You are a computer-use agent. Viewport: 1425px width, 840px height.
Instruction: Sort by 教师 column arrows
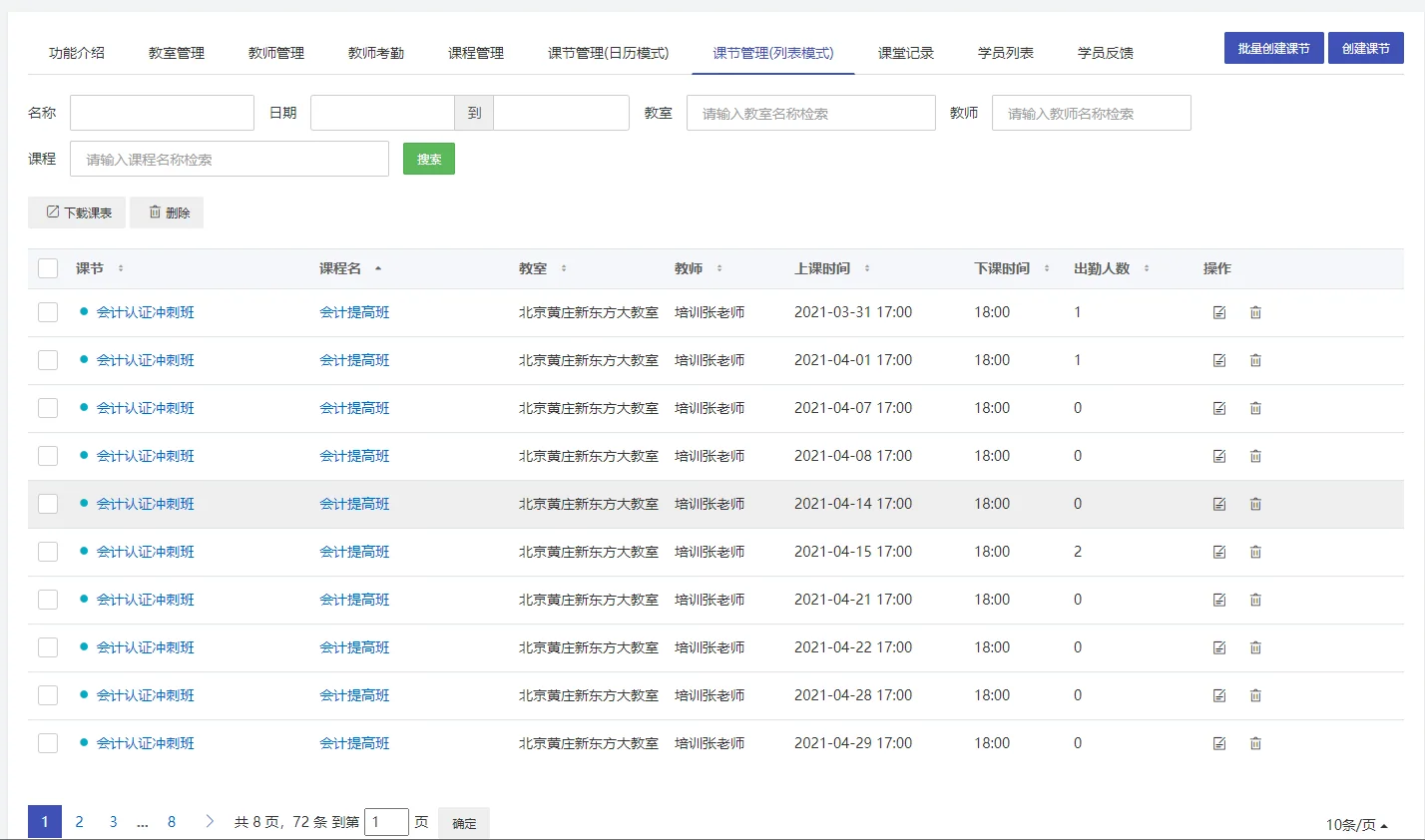tap(719, 268)
